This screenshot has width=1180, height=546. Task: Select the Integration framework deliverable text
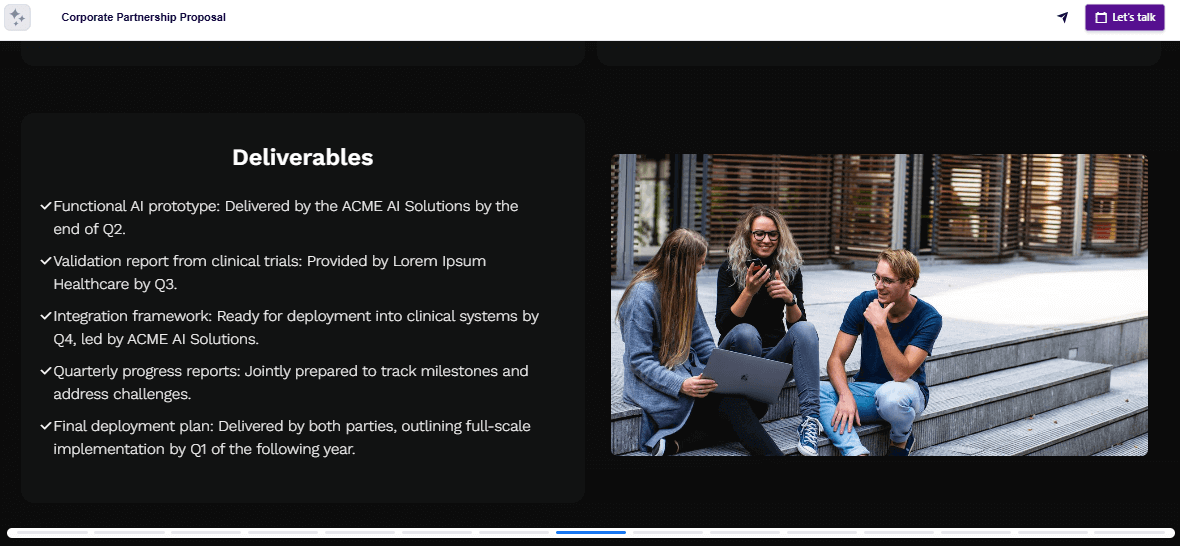pos(296,327)
